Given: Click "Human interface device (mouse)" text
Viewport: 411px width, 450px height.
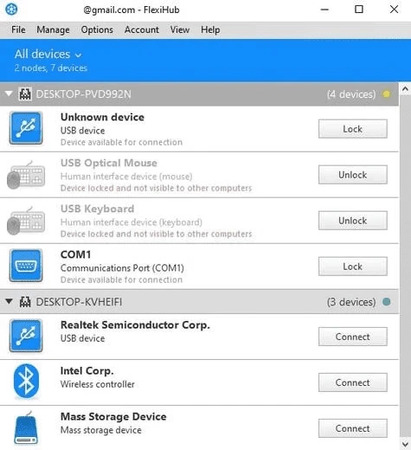Looking at the screenshot, I should tap(126, 176).
